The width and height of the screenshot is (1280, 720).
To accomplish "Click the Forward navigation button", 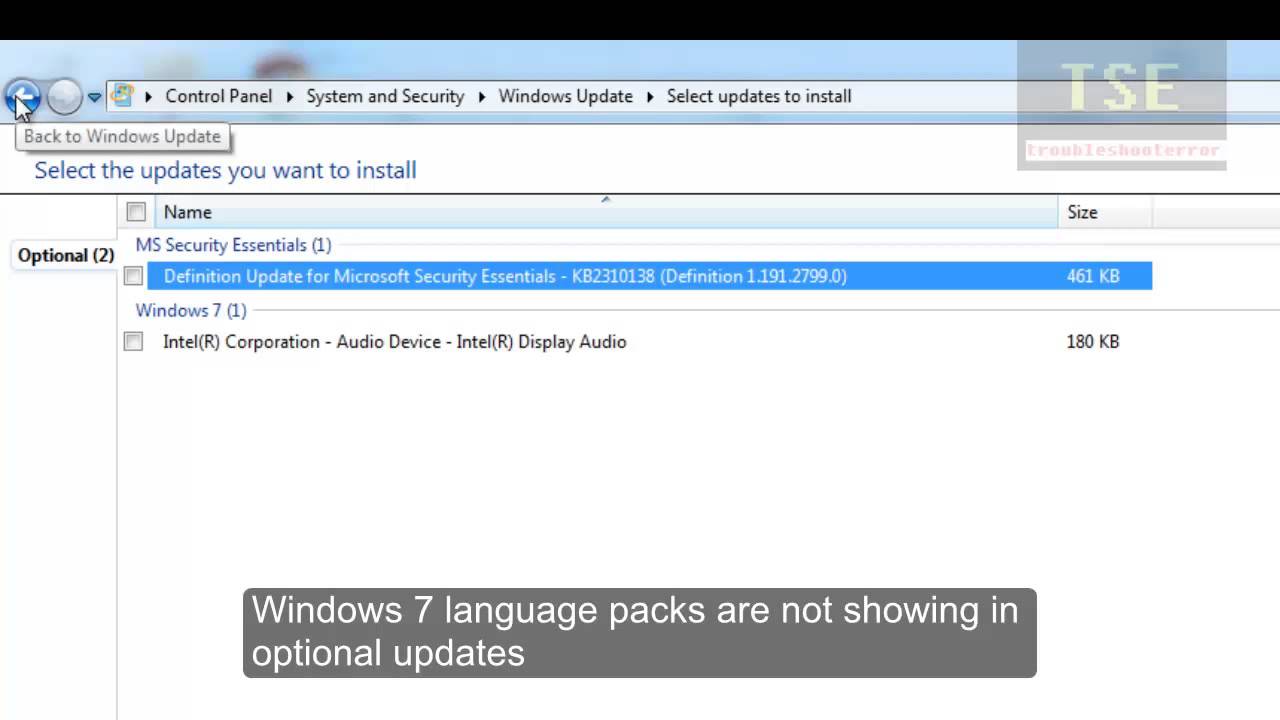I will (64, 97).
